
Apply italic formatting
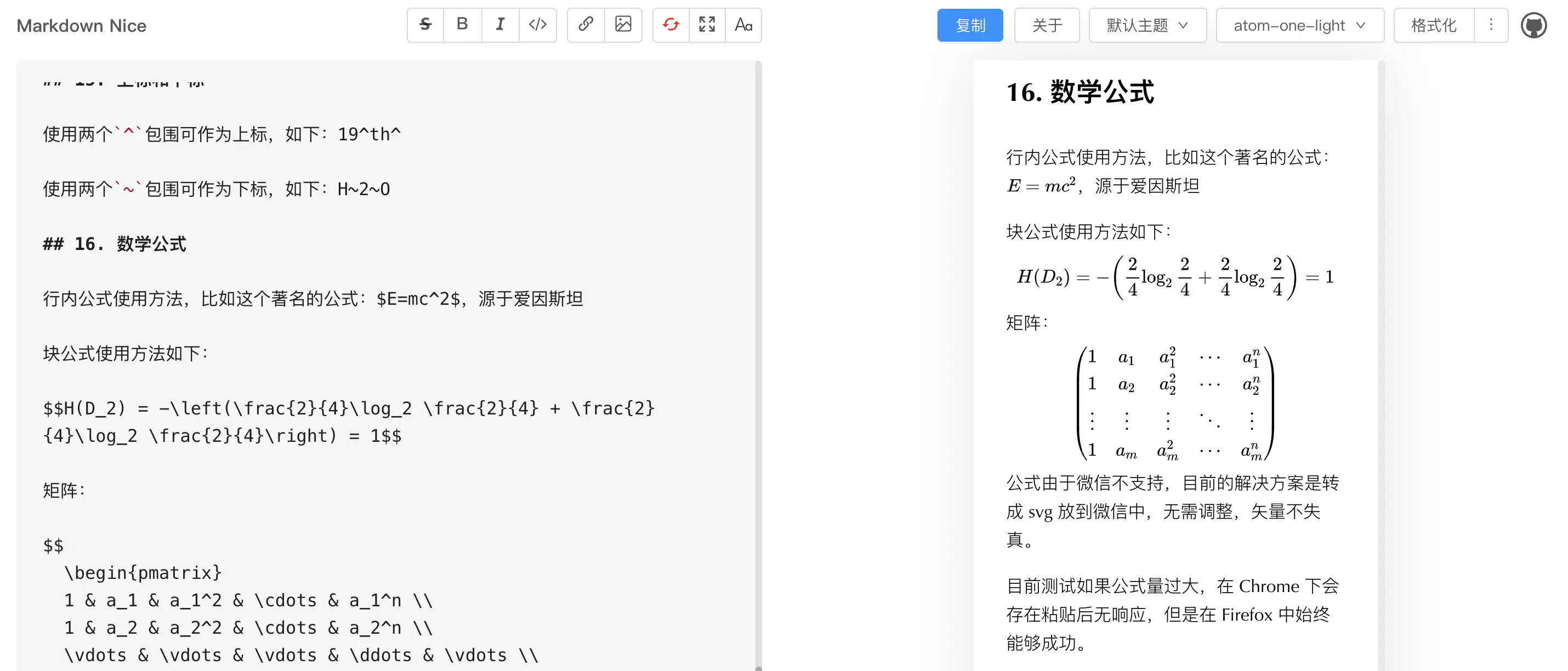(x=501, y=25)
